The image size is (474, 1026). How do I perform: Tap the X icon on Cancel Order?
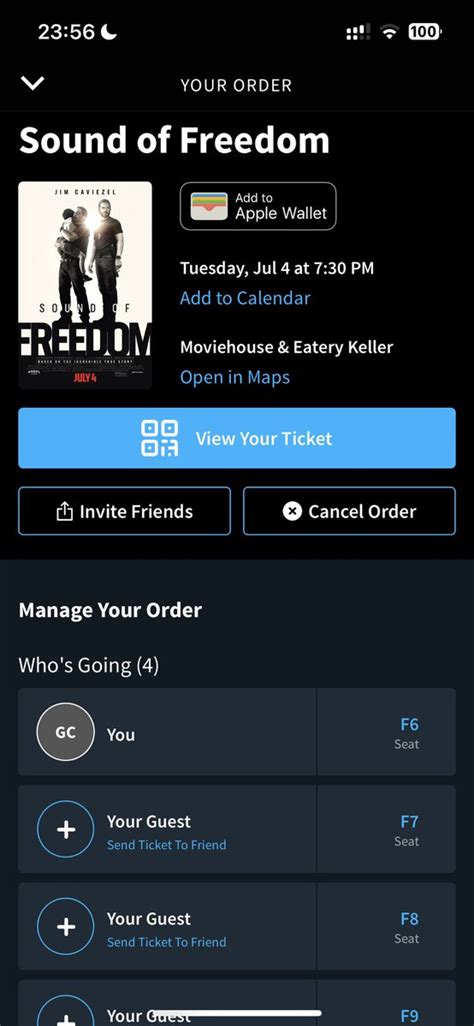[292, 512]
